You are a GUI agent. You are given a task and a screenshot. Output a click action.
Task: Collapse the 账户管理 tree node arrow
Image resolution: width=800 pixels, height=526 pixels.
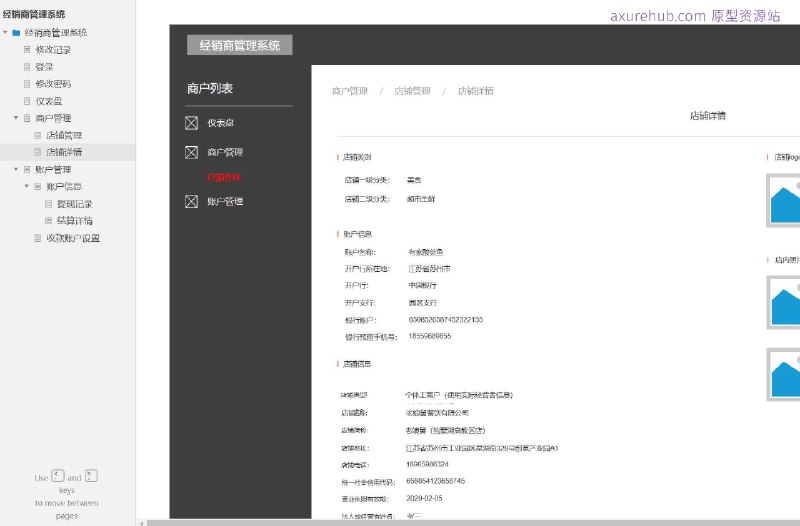tap(16, 169)
